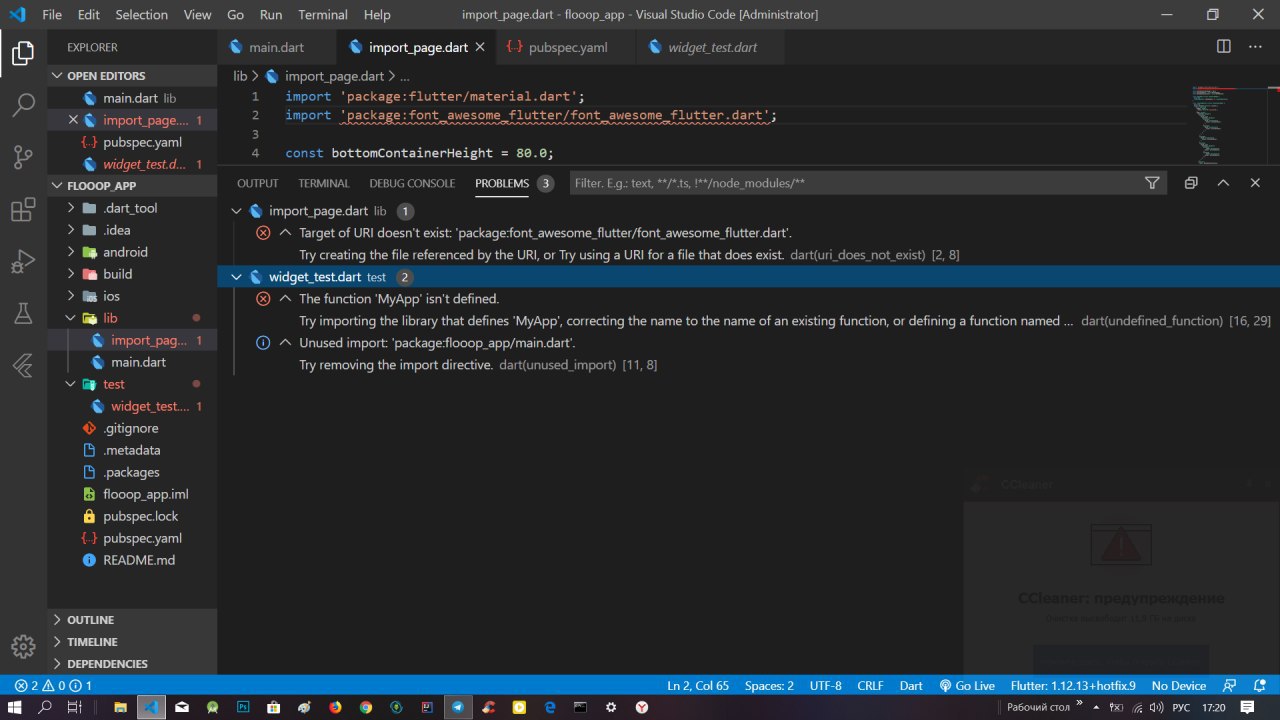
Task: Switch to the pubspec.yaml editor tab
Action: (x=565, y=47)
